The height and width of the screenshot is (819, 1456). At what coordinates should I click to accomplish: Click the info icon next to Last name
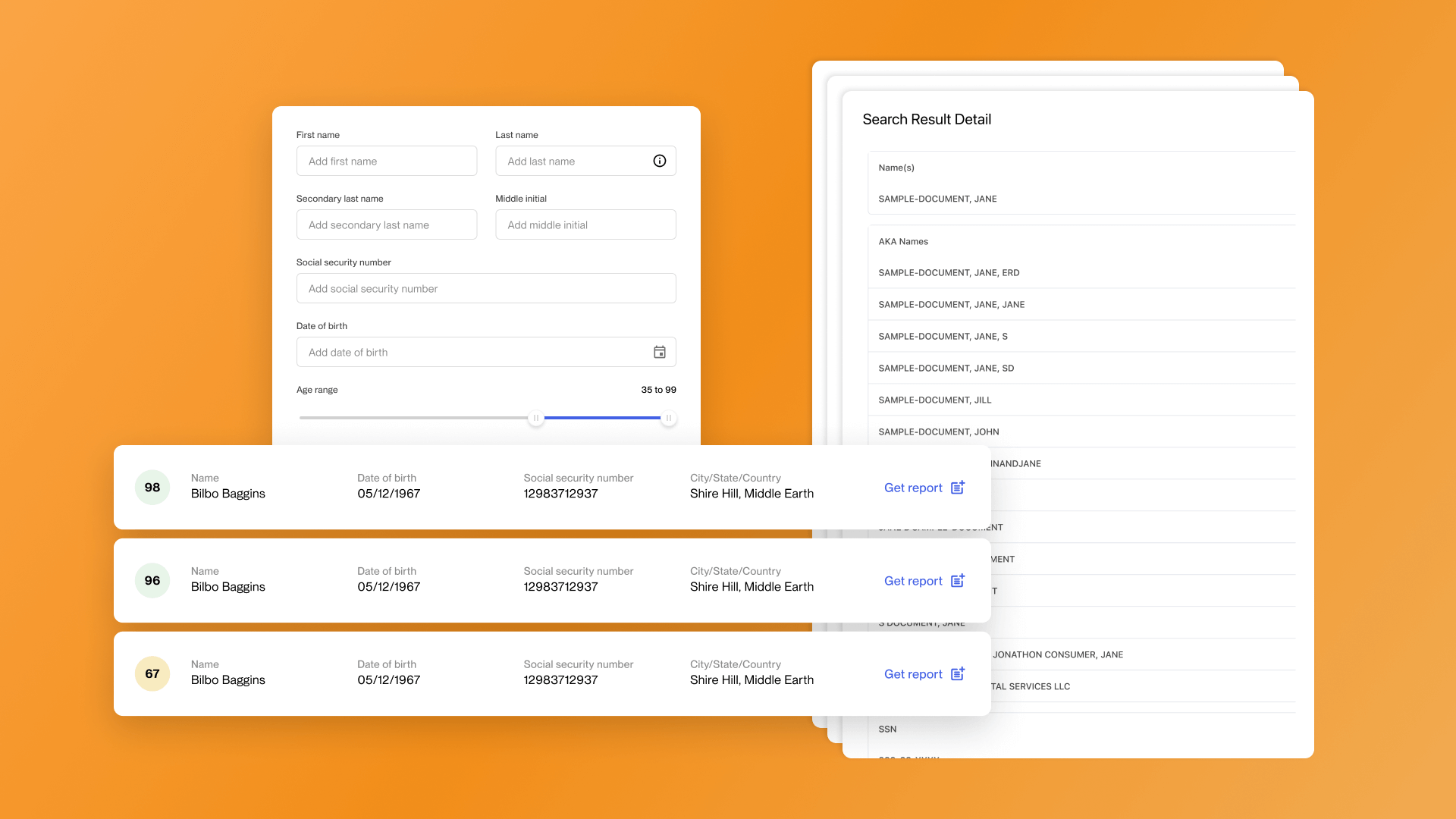tap(659, 161)
